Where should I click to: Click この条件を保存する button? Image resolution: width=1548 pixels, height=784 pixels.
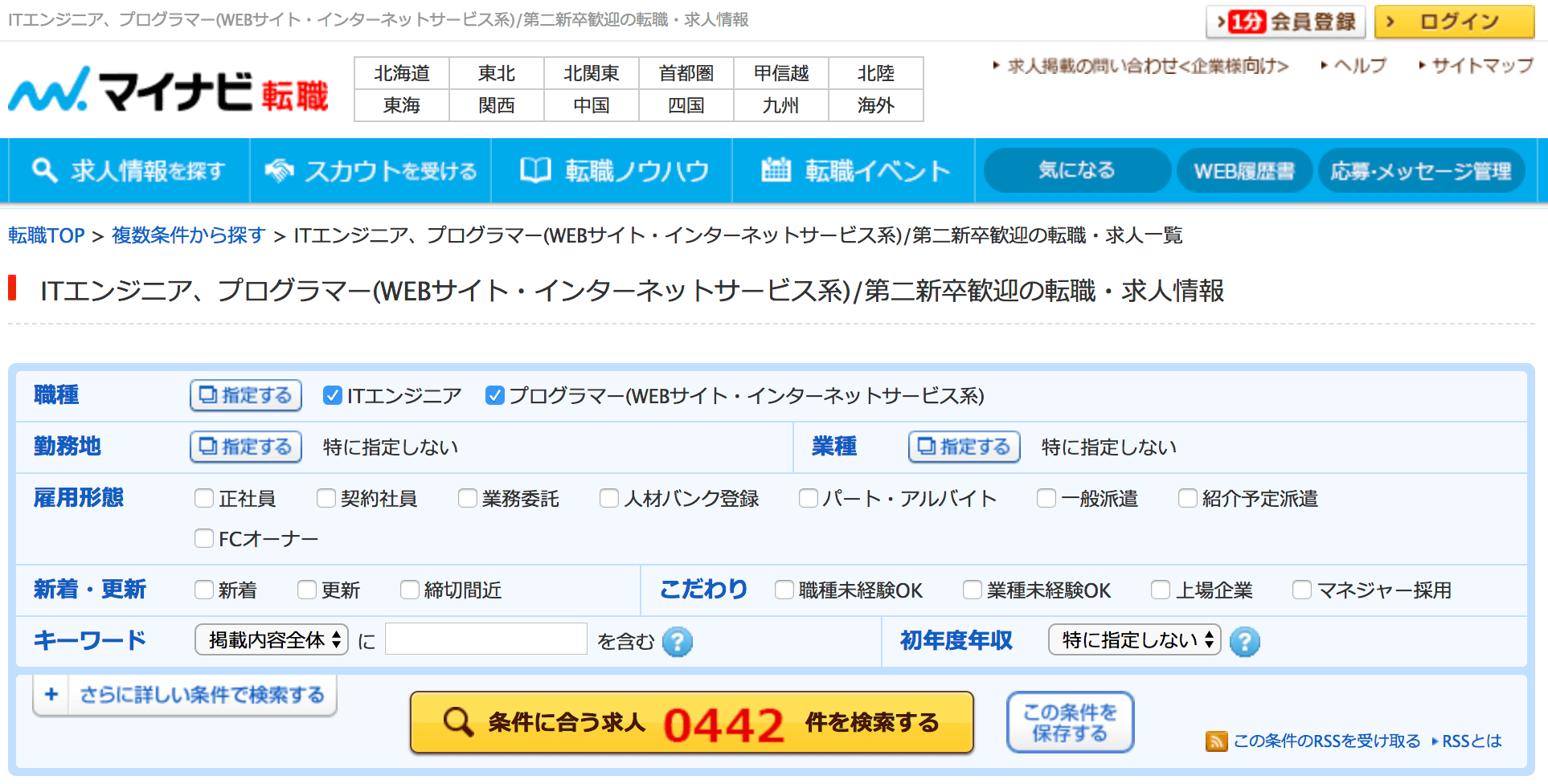1070,722
